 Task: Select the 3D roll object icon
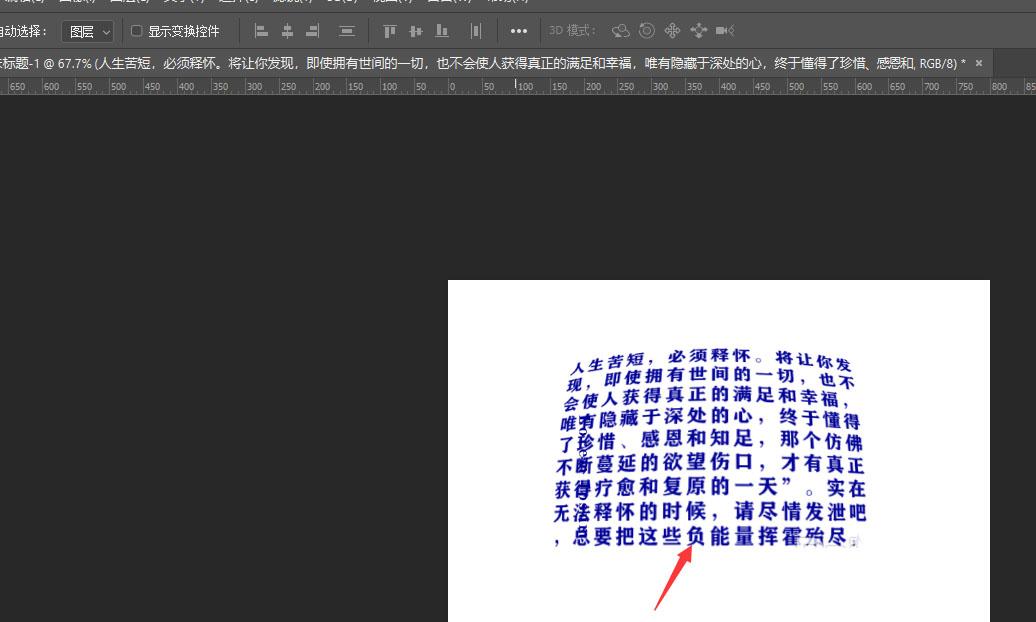647,30
